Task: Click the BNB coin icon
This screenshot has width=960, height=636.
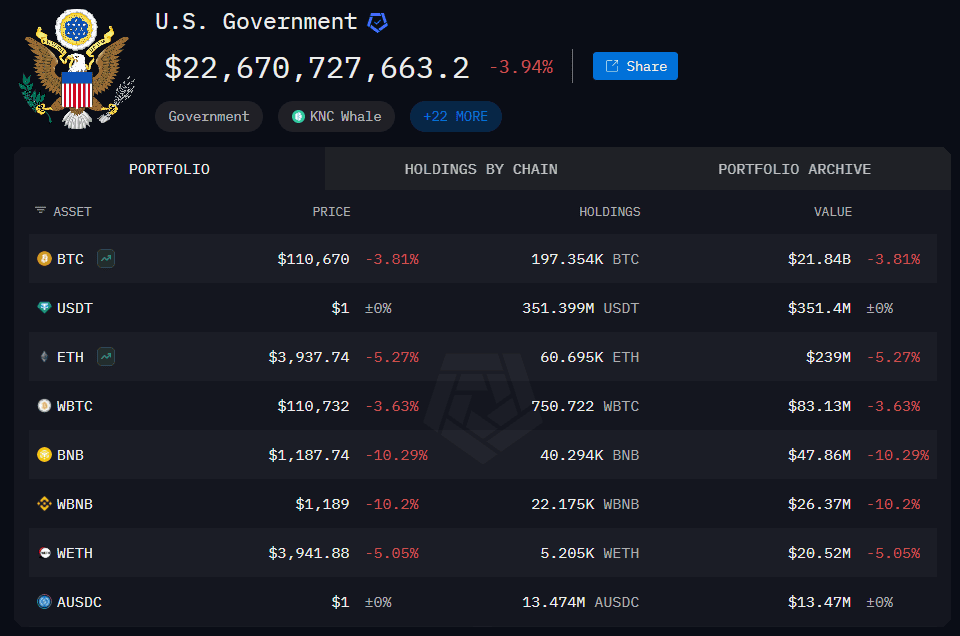Action: tap(44, 455)
